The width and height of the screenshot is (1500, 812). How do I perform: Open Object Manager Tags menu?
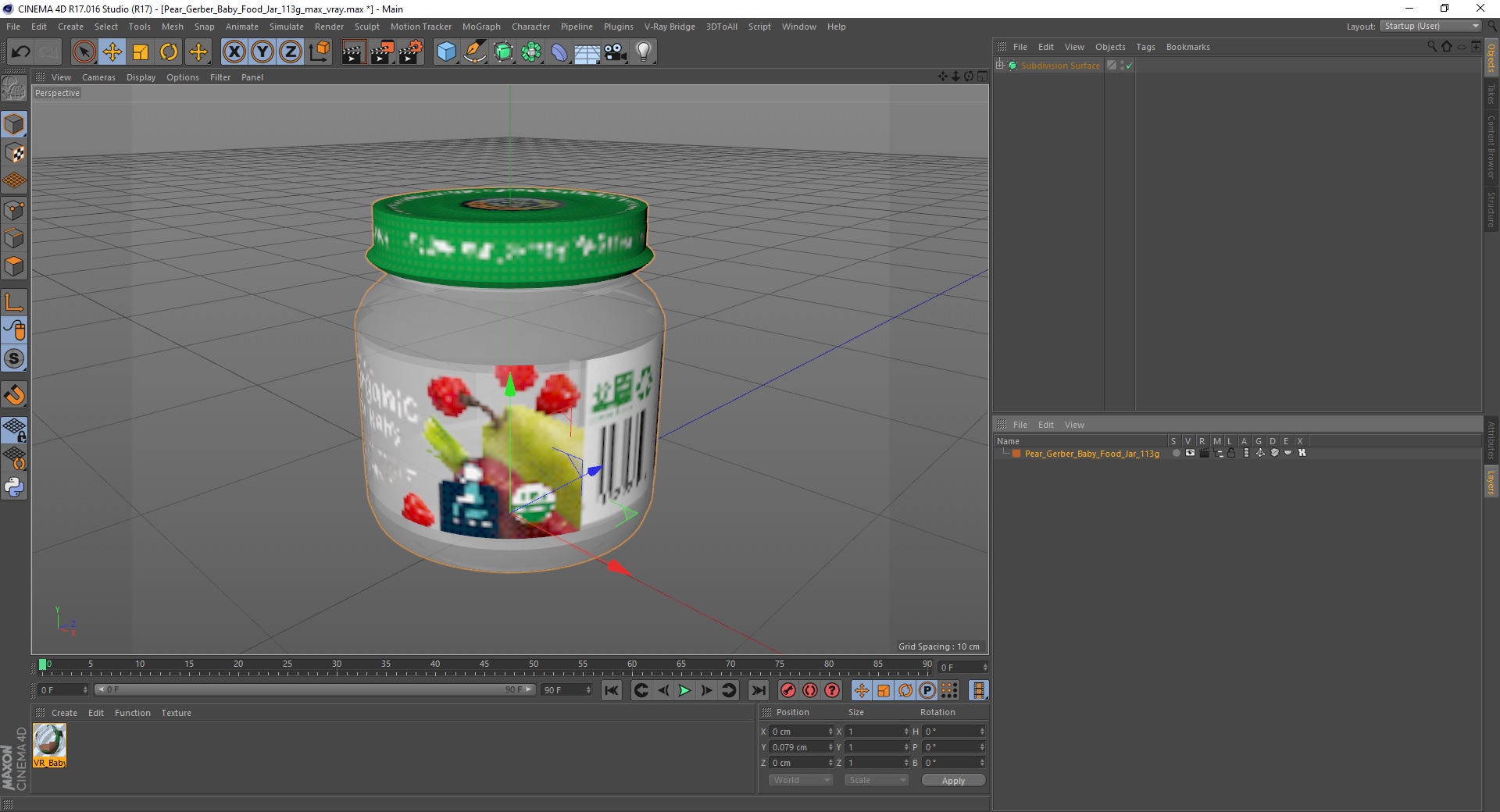(1145, 47)
